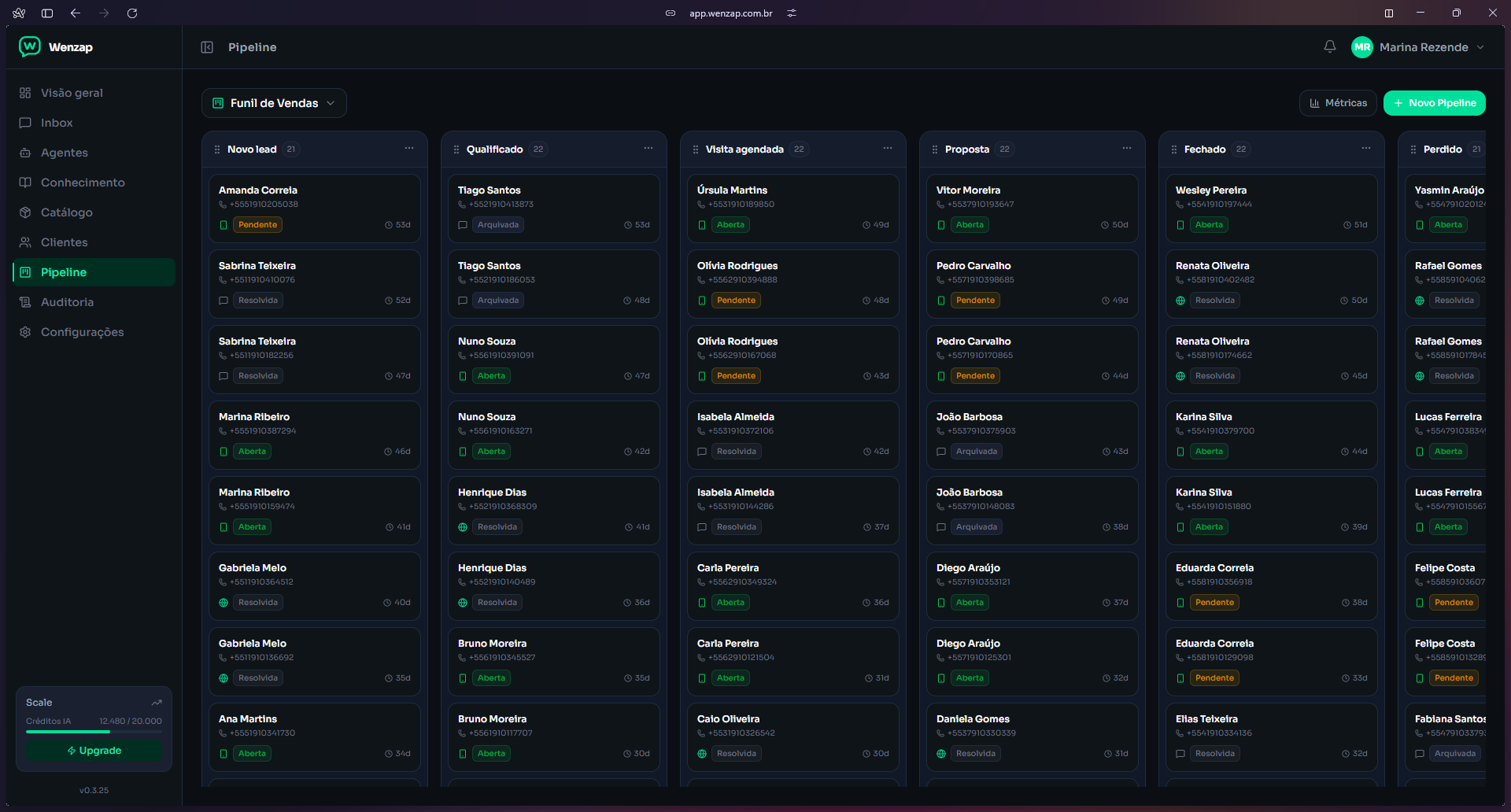Open Inbox in sidebar
This screenshot has height=812, width=1511.
94,123
